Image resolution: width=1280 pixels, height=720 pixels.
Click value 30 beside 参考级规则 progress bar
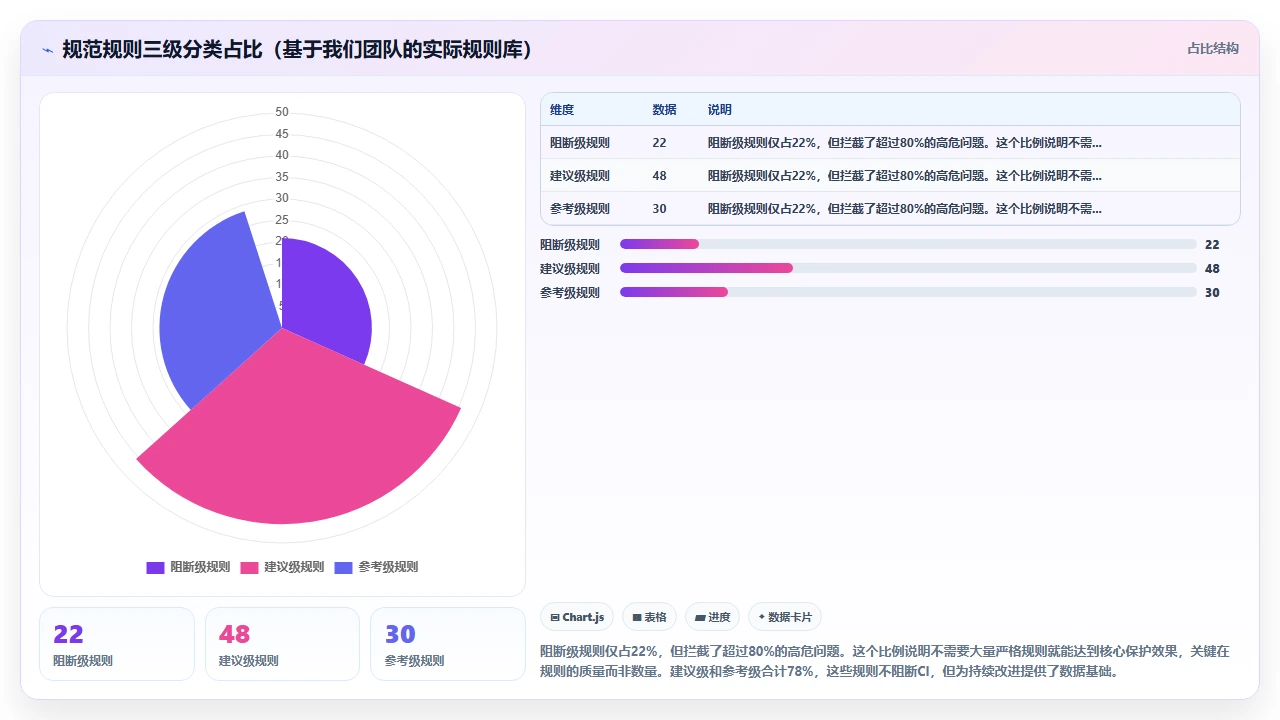(x=1212, y=293)
